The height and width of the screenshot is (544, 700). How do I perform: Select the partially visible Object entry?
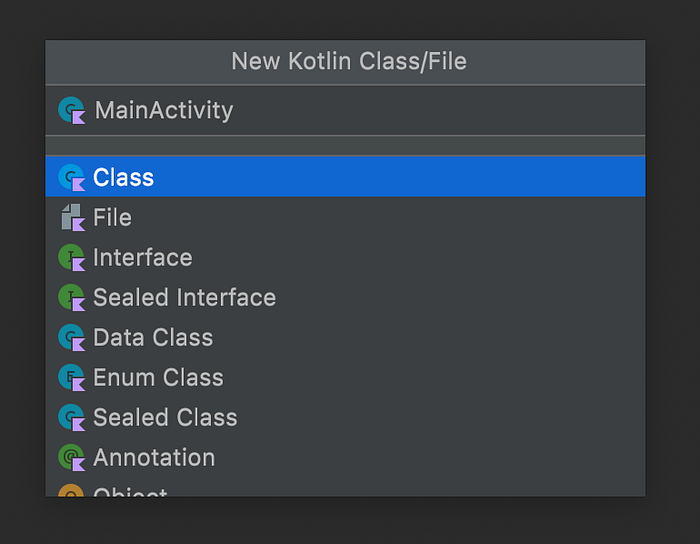click(345, 487)
